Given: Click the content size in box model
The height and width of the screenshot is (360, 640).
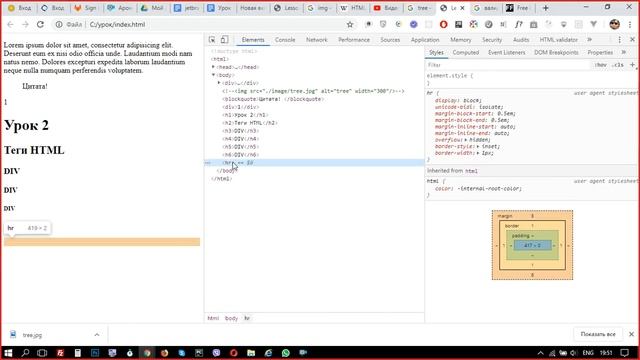Looking at the screenshot, I should click(x=532, y=245).
